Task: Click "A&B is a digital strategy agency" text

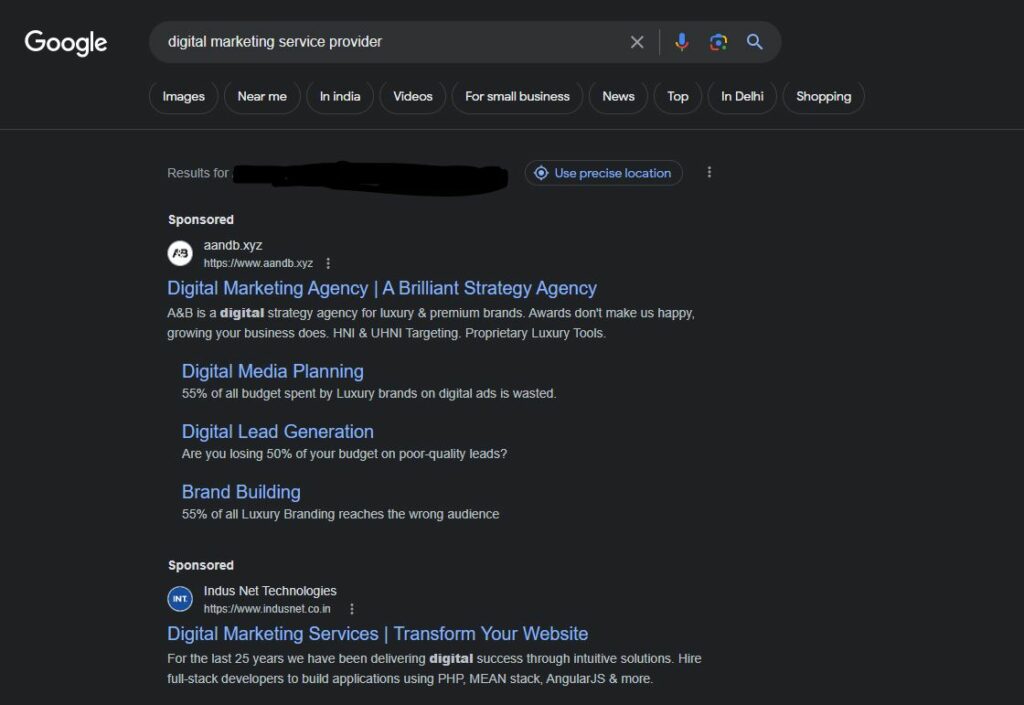Action: pos(431,323)
